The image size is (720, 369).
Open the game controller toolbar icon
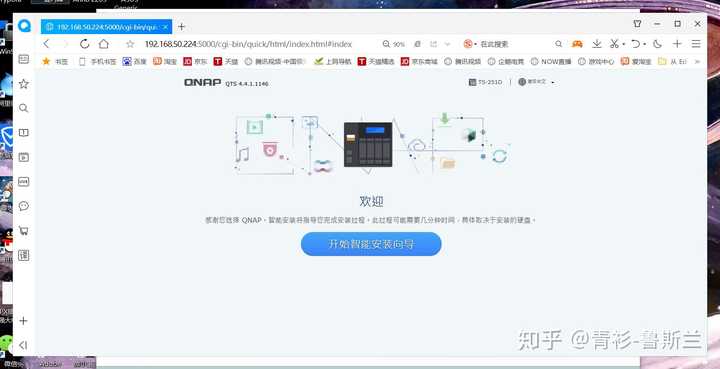click(577, 44)
